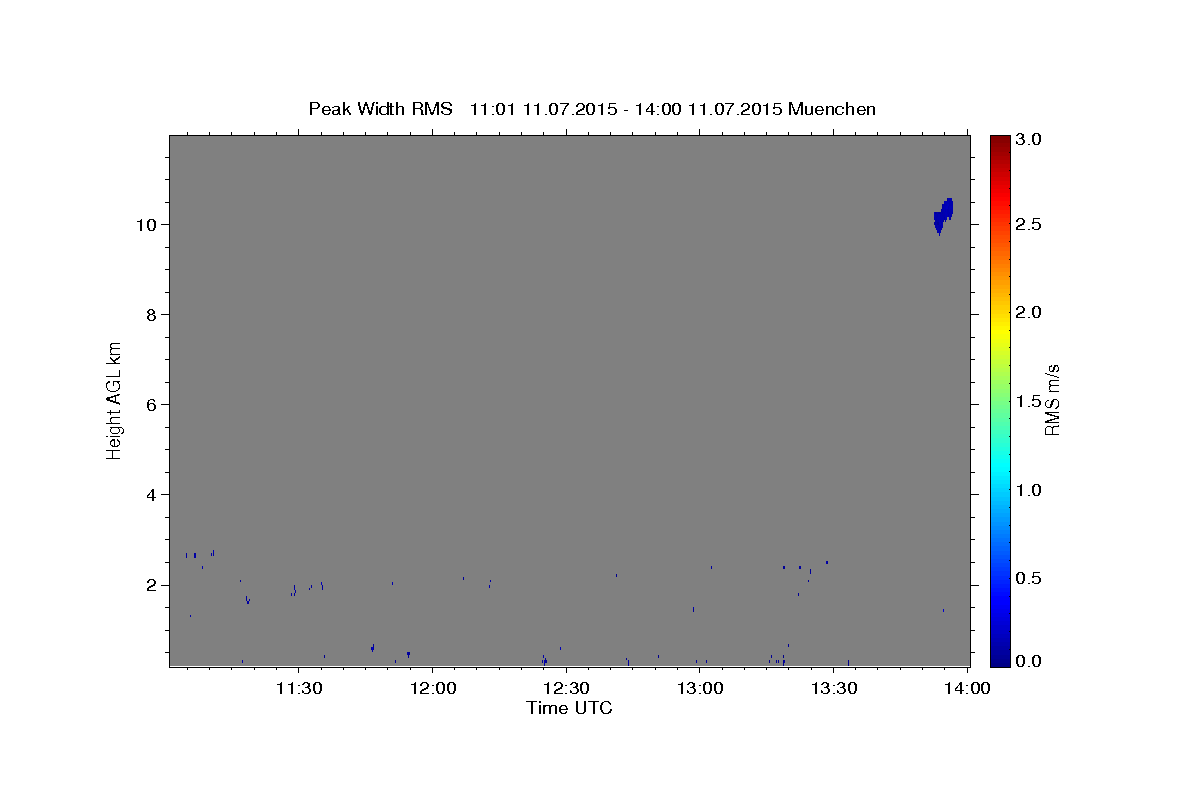Click the blue cloud patch near 10 km
The image size is (1200, 800).
pyautogui.click(x=943, y=215)
